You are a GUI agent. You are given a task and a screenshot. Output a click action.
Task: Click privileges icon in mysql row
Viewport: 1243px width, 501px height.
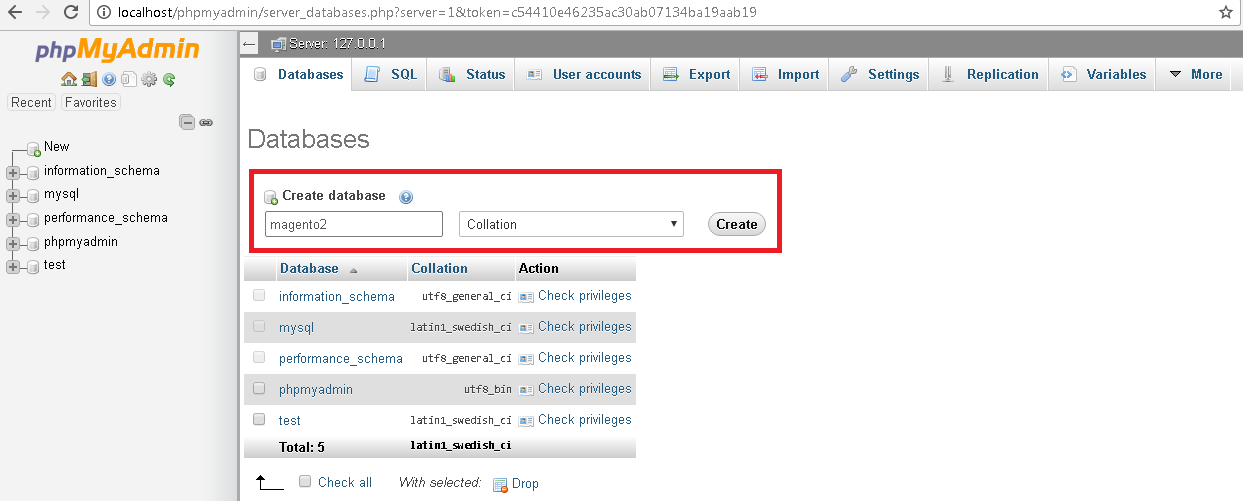[526, 328]
